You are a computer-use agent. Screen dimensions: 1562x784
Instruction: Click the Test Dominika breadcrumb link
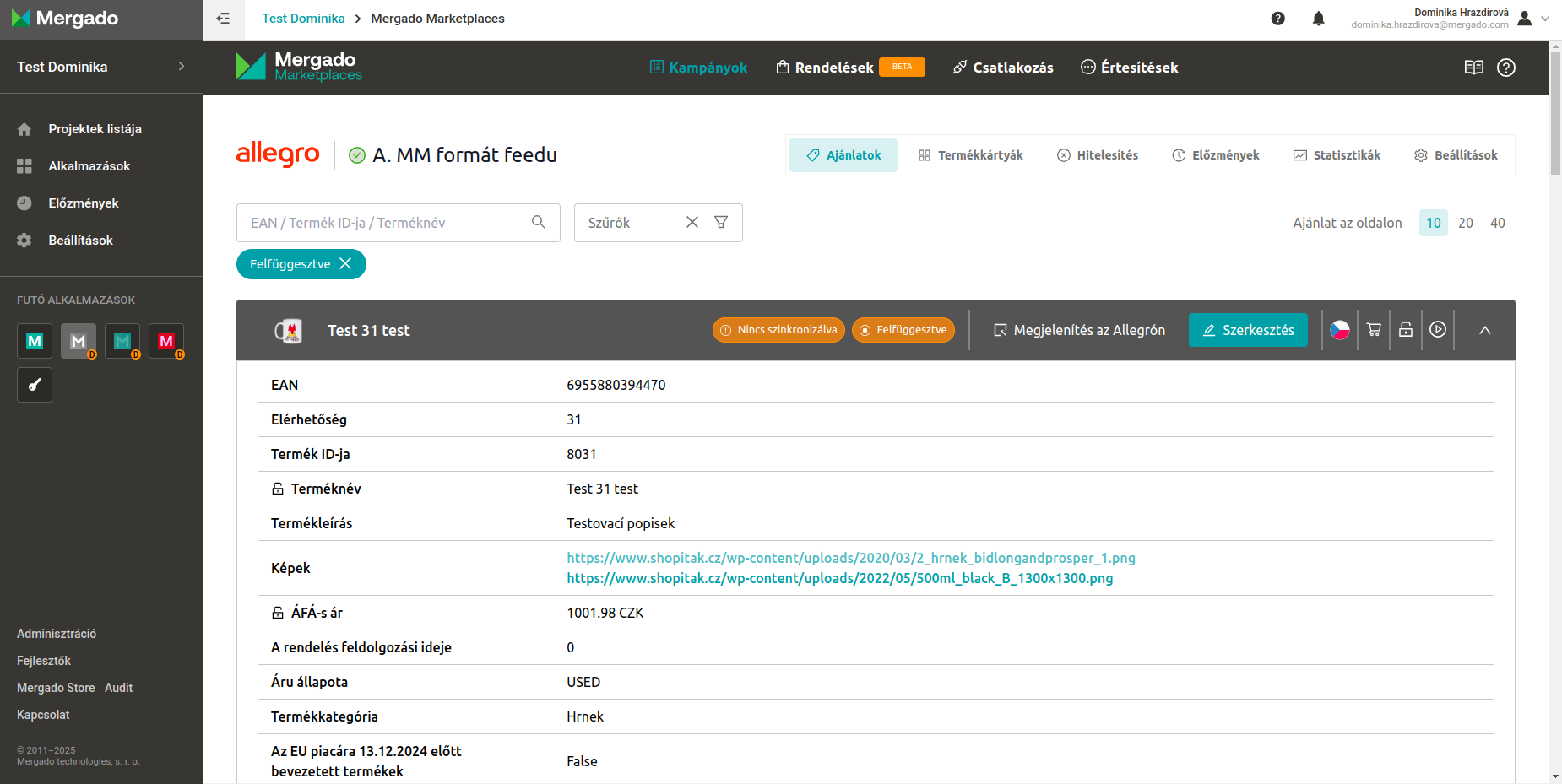303,19
